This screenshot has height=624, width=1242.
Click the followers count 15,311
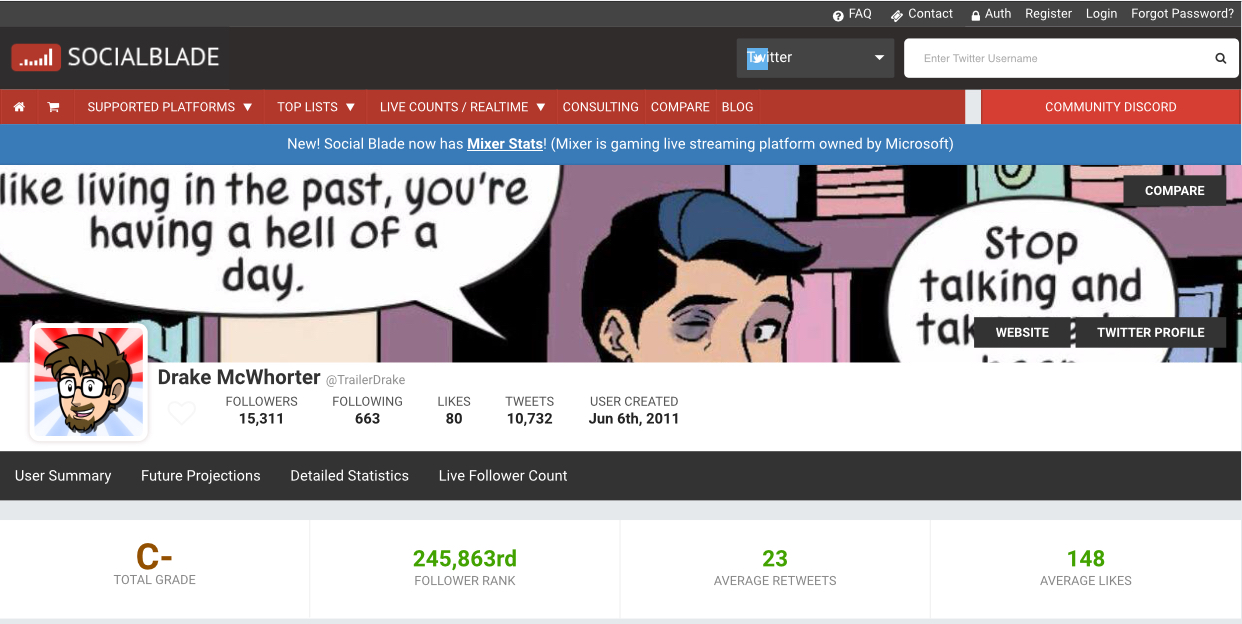click(261, 419)
